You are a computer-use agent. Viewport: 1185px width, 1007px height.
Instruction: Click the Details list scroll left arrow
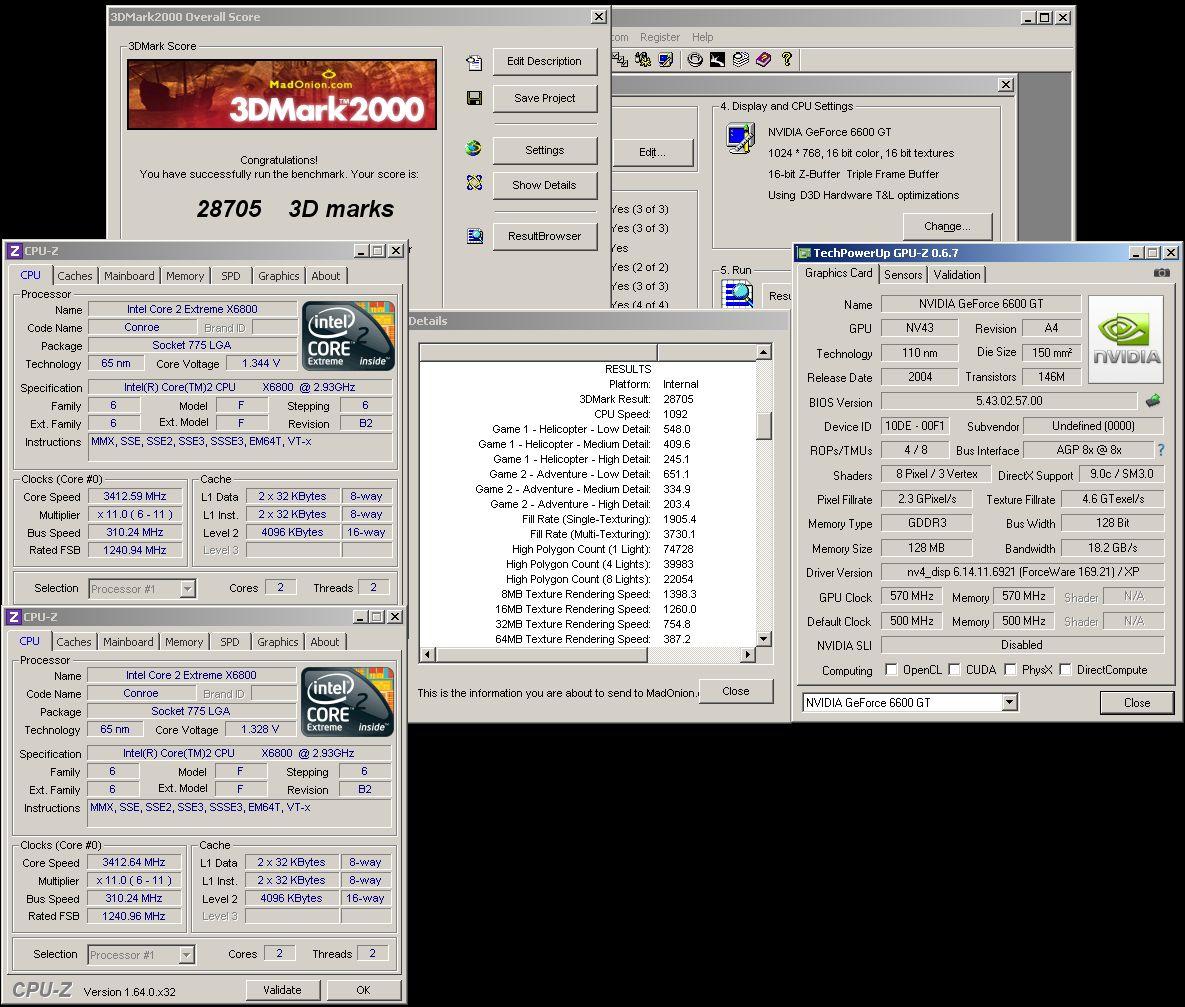click(x=428, y=655)
